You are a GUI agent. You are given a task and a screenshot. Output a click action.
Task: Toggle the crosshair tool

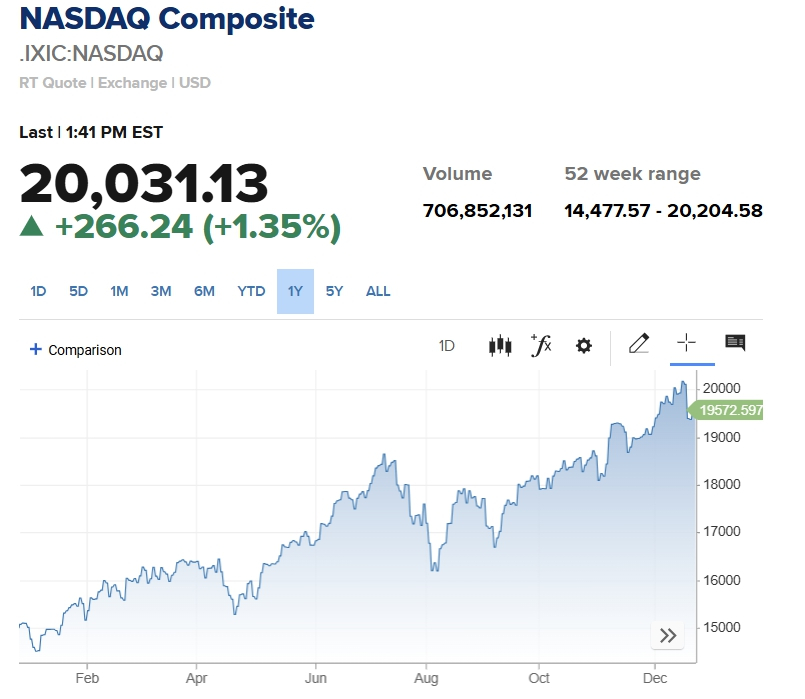[x=686, y=344]
